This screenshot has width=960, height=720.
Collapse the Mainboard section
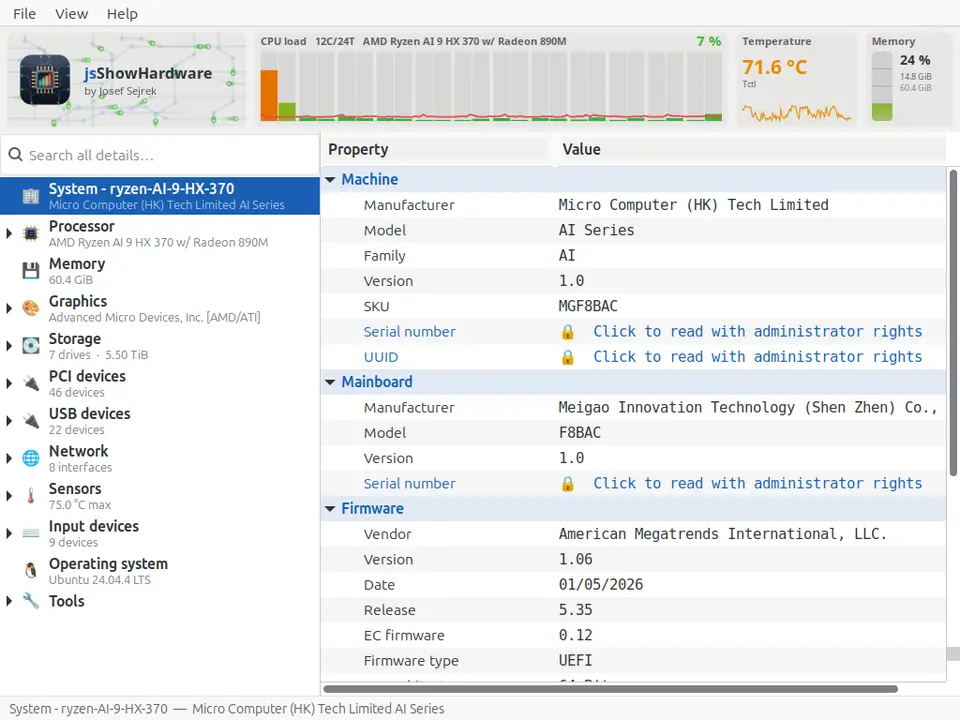click(x=330, y=382)
